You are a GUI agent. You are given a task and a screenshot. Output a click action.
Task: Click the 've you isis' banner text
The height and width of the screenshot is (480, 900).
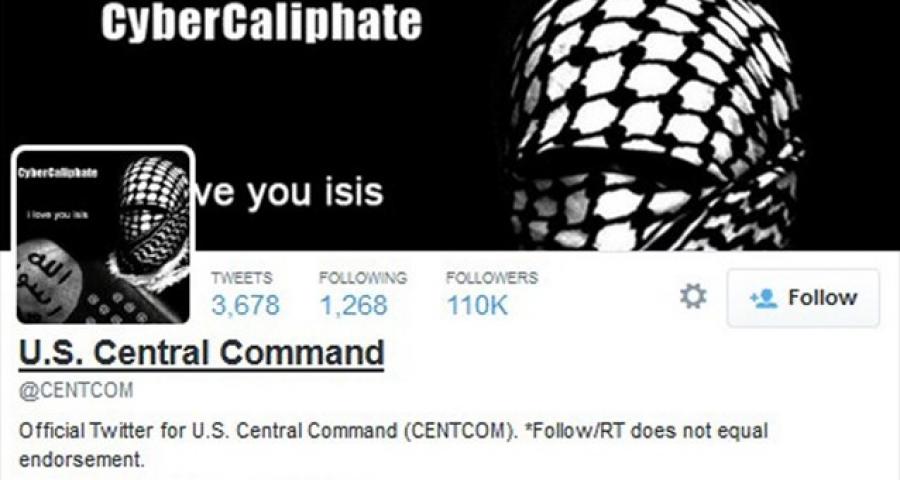pos(287,193)
